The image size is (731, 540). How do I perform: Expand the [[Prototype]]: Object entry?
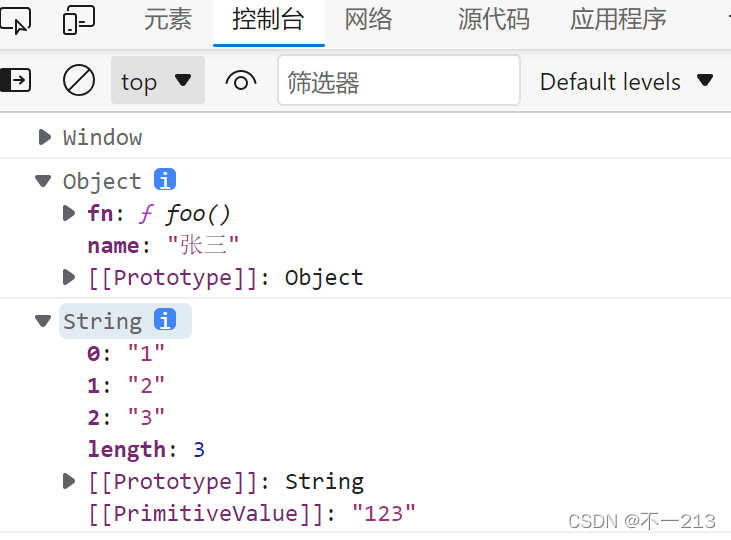(69, 277)
